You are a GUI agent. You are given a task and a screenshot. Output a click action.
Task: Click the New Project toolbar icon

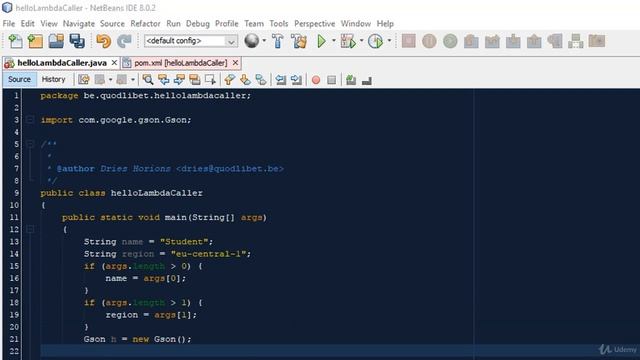coord(36,41)
